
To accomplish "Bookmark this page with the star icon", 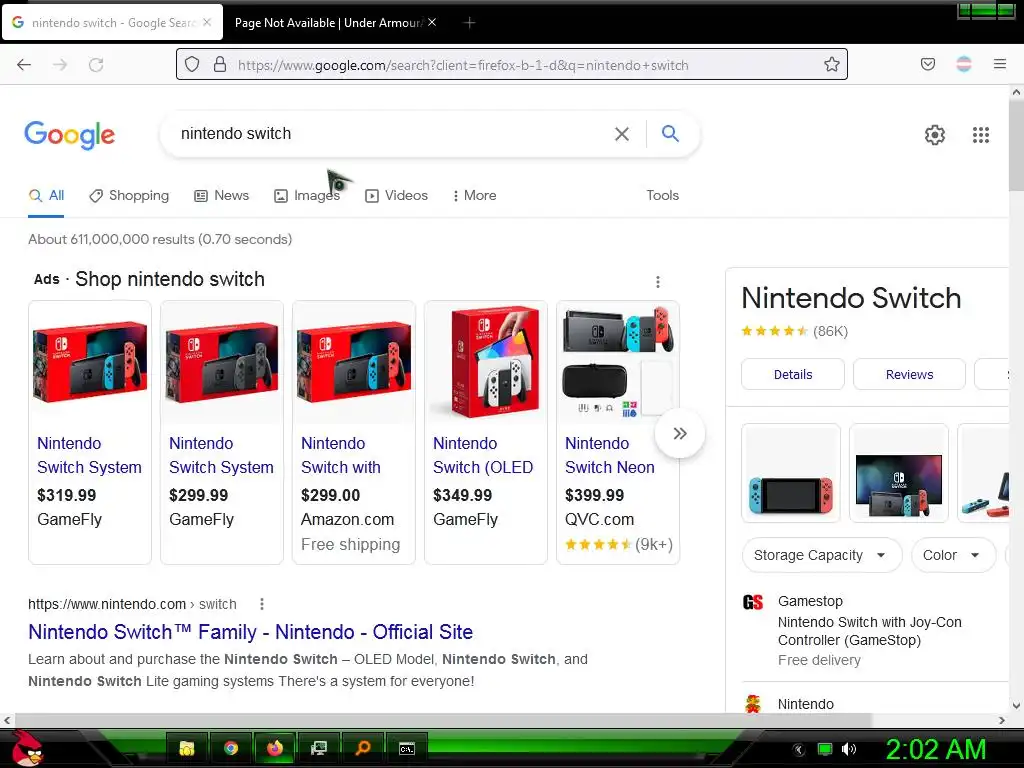I will tap(831, 64).
